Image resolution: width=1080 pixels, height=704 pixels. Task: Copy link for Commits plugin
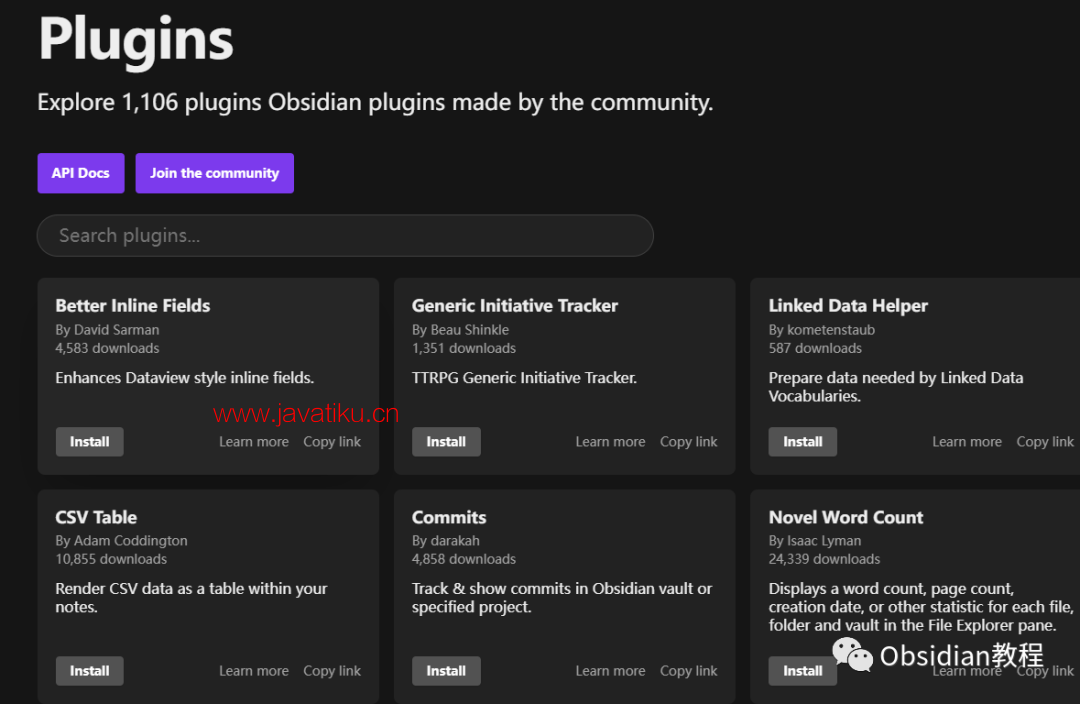(x=689, y=671)
